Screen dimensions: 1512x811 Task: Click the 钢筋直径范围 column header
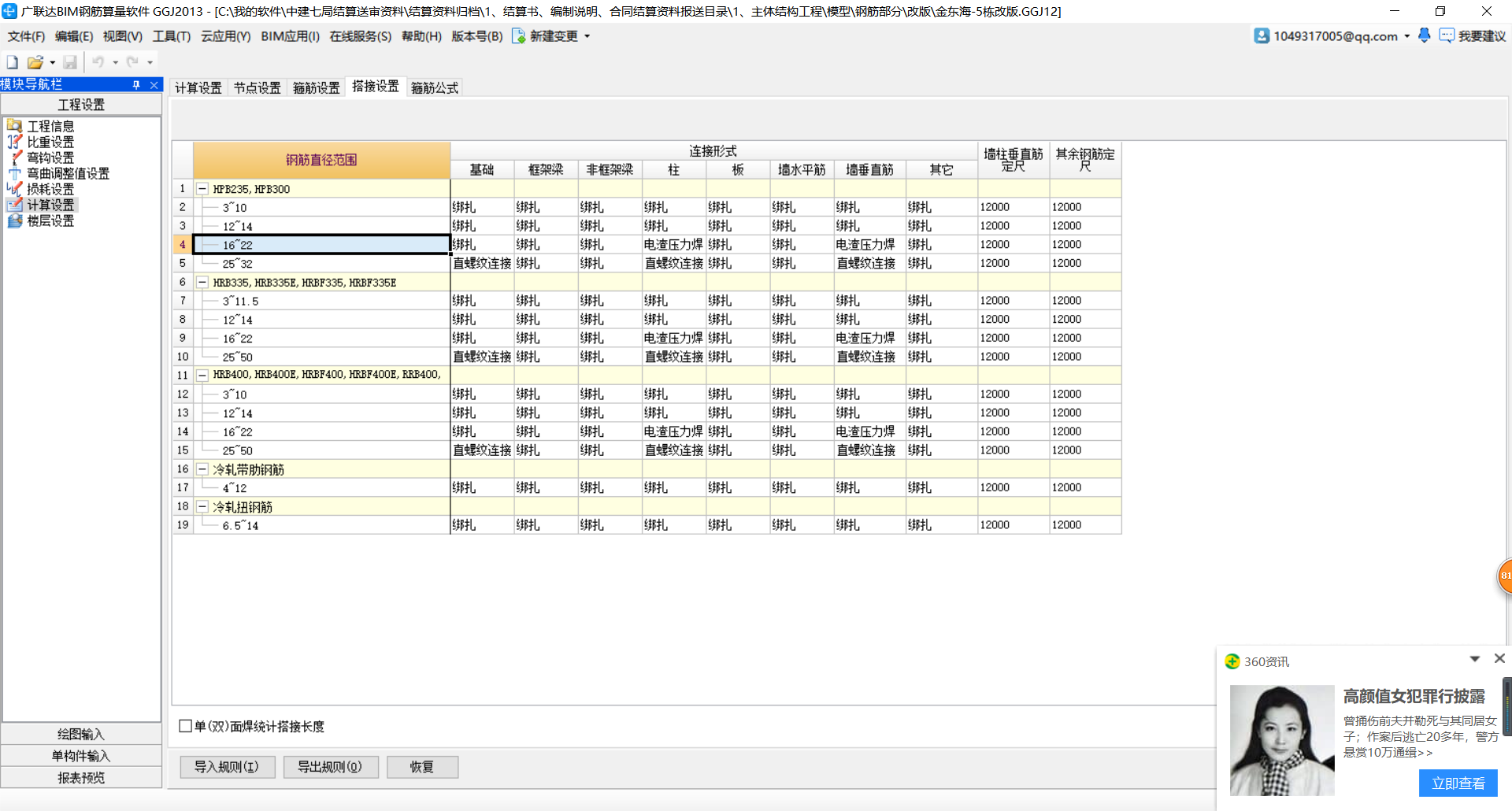coord(321,160)
